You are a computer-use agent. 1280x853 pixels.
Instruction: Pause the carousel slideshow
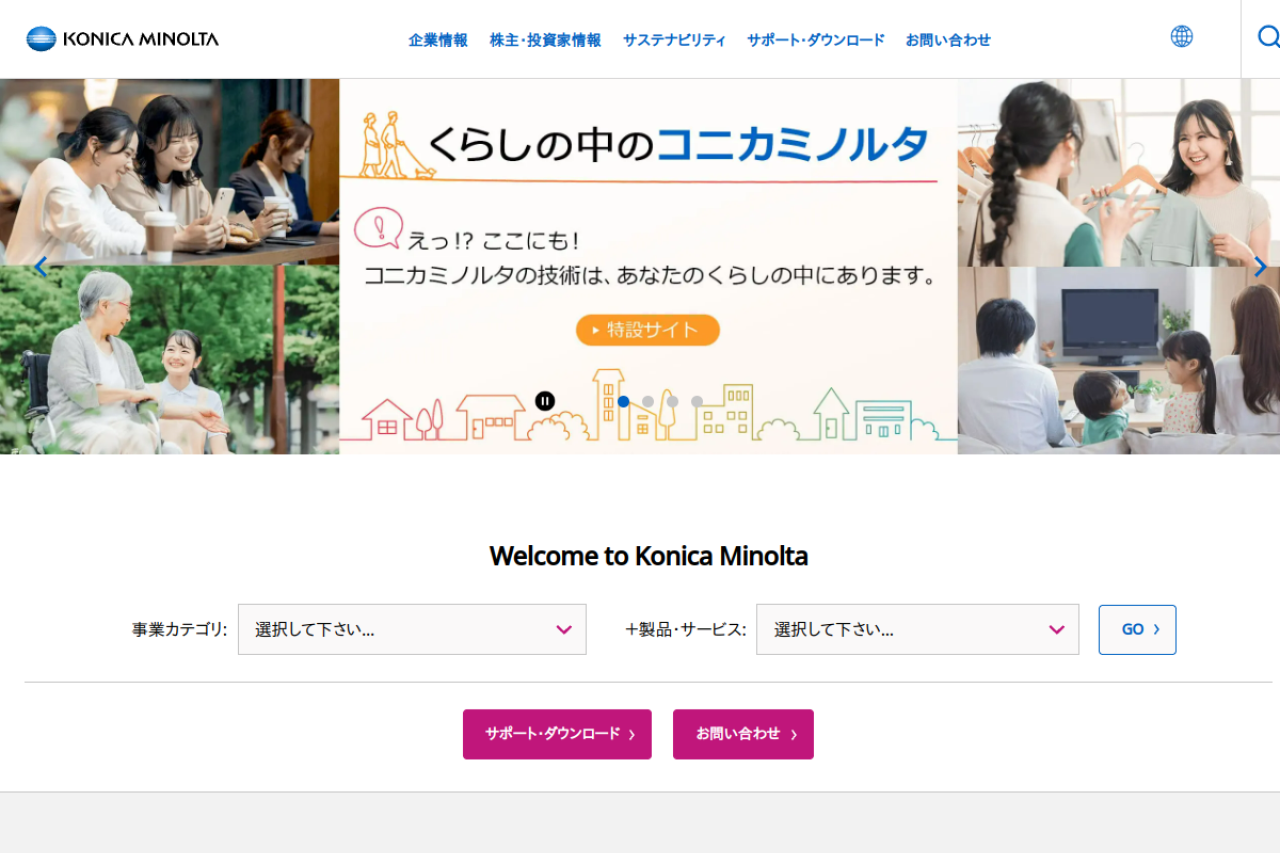[545, 401]
